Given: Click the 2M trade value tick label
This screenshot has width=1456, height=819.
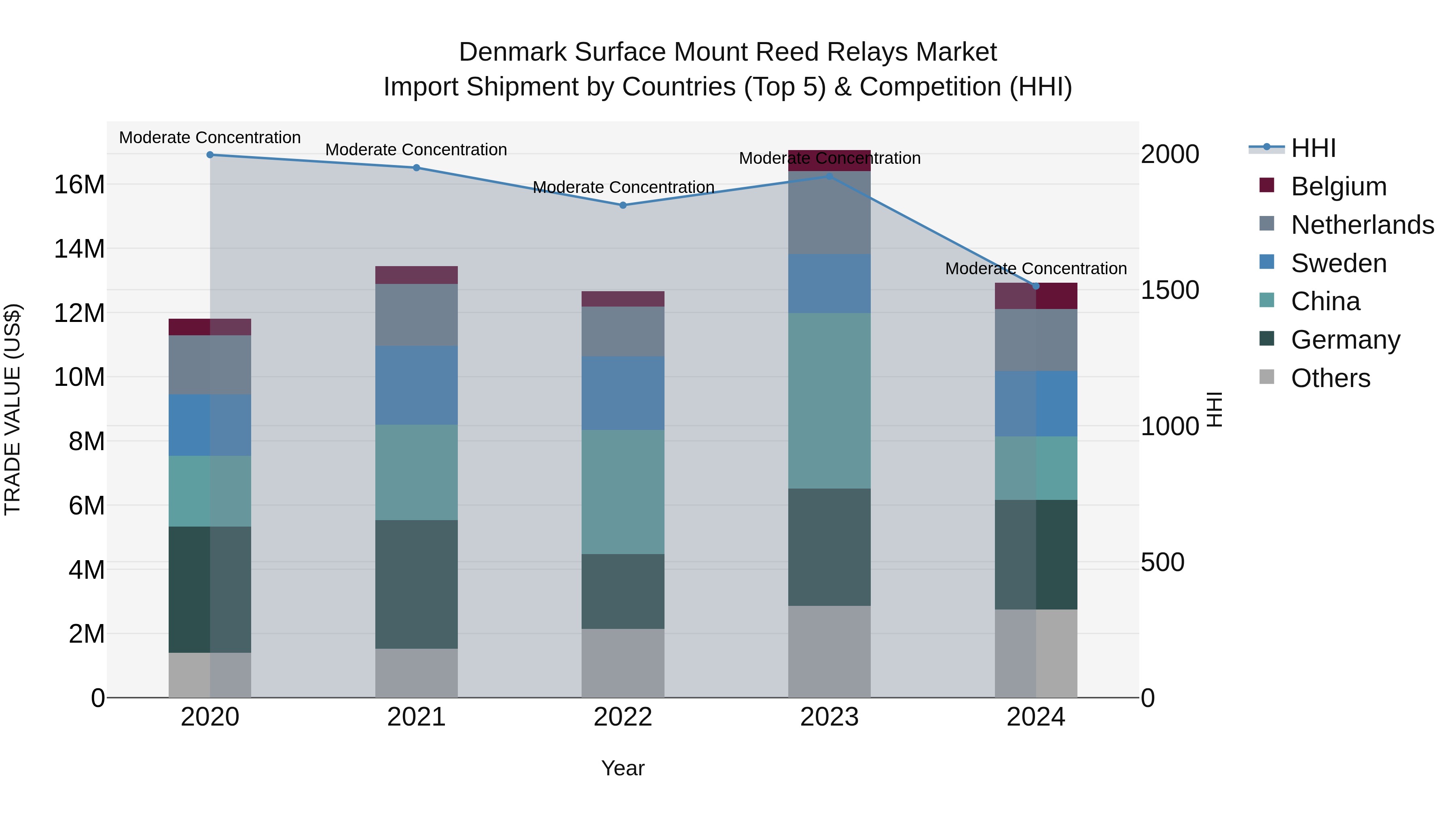Looking at the screenshot, I should click(x=87, y=634).
